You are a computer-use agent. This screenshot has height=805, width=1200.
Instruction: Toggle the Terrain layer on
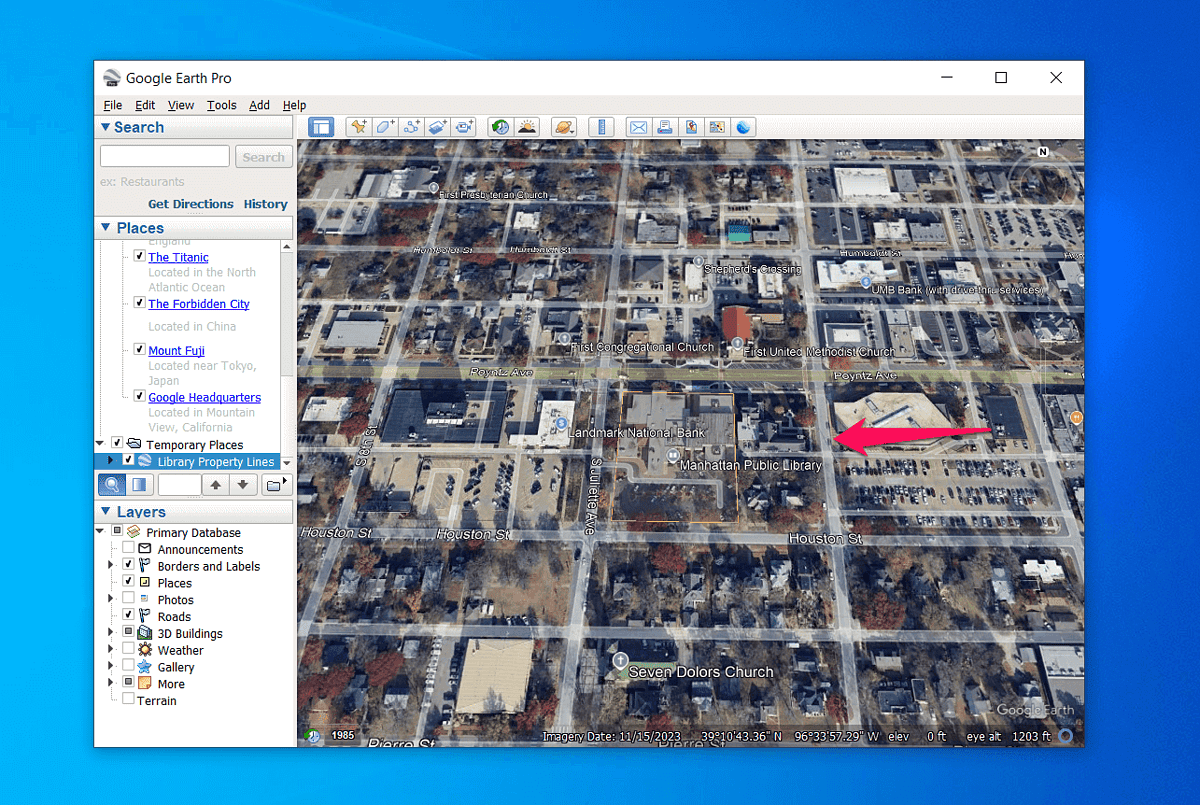click(128, 700)
